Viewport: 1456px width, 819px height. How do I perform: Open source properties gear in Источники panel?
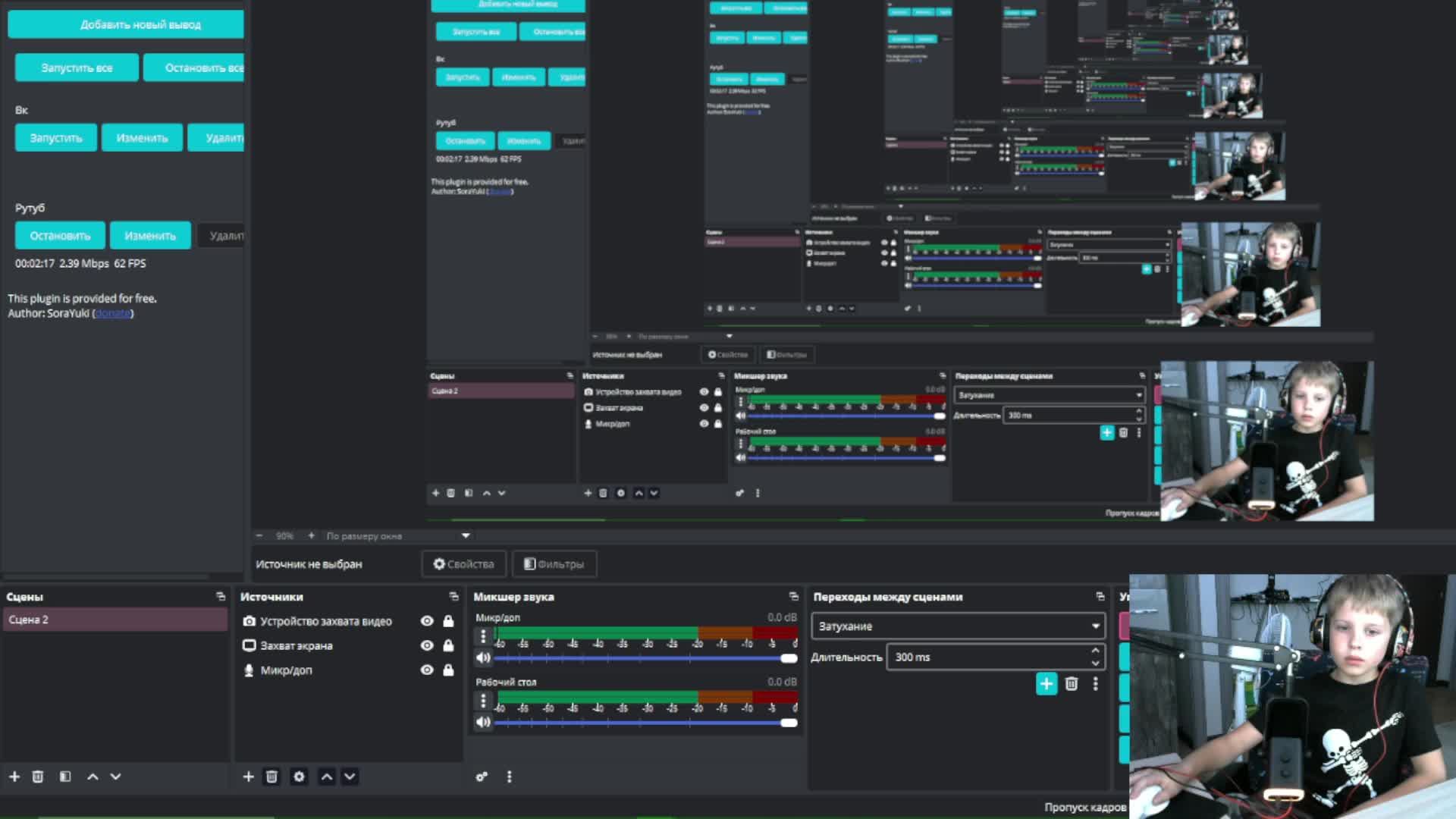pos(299,777)
